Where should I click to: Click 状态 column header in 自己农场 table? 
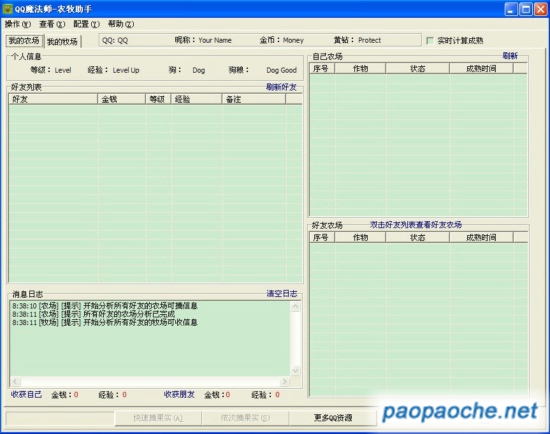coord(417,68)
